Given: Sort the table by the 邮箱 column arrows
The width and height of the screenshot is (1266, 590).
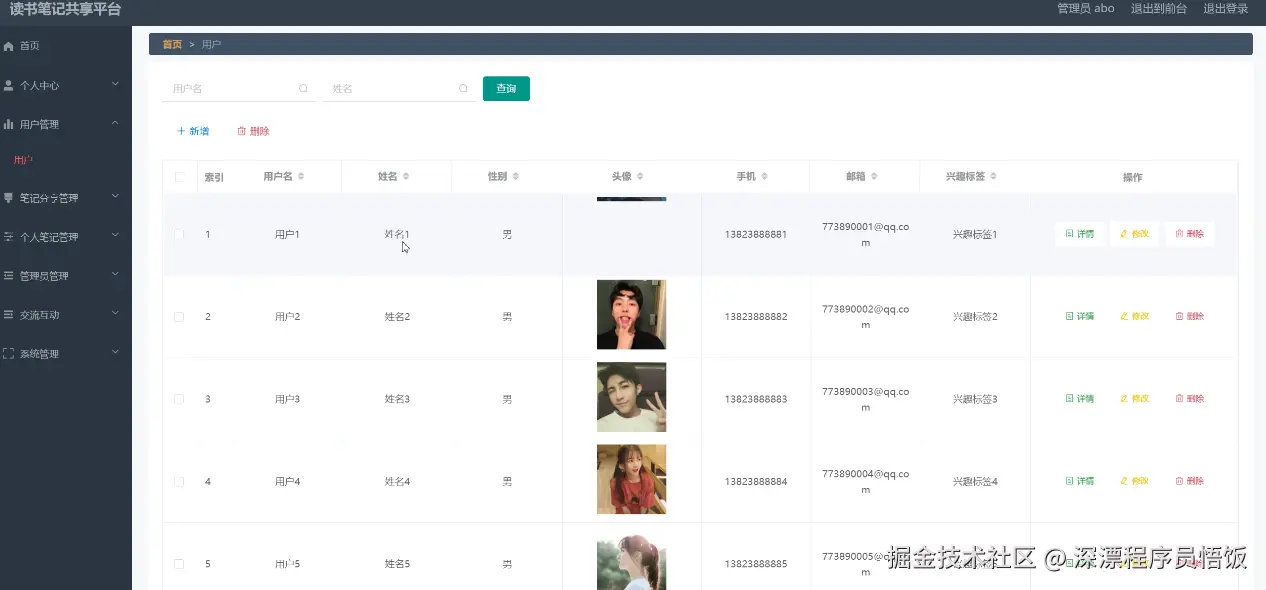Looking at the screenshot, I should click(873, 176).
